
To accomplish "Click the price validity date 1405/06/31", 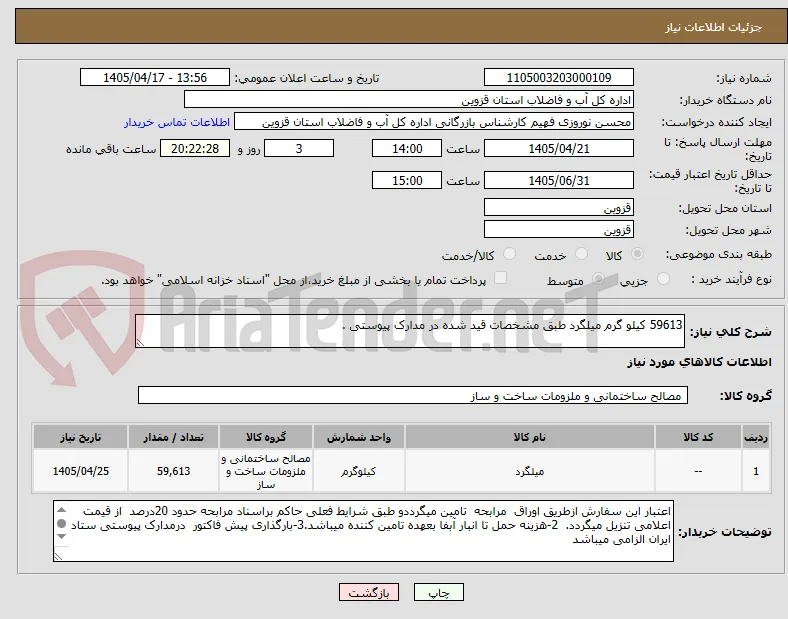I will [559, 180].
